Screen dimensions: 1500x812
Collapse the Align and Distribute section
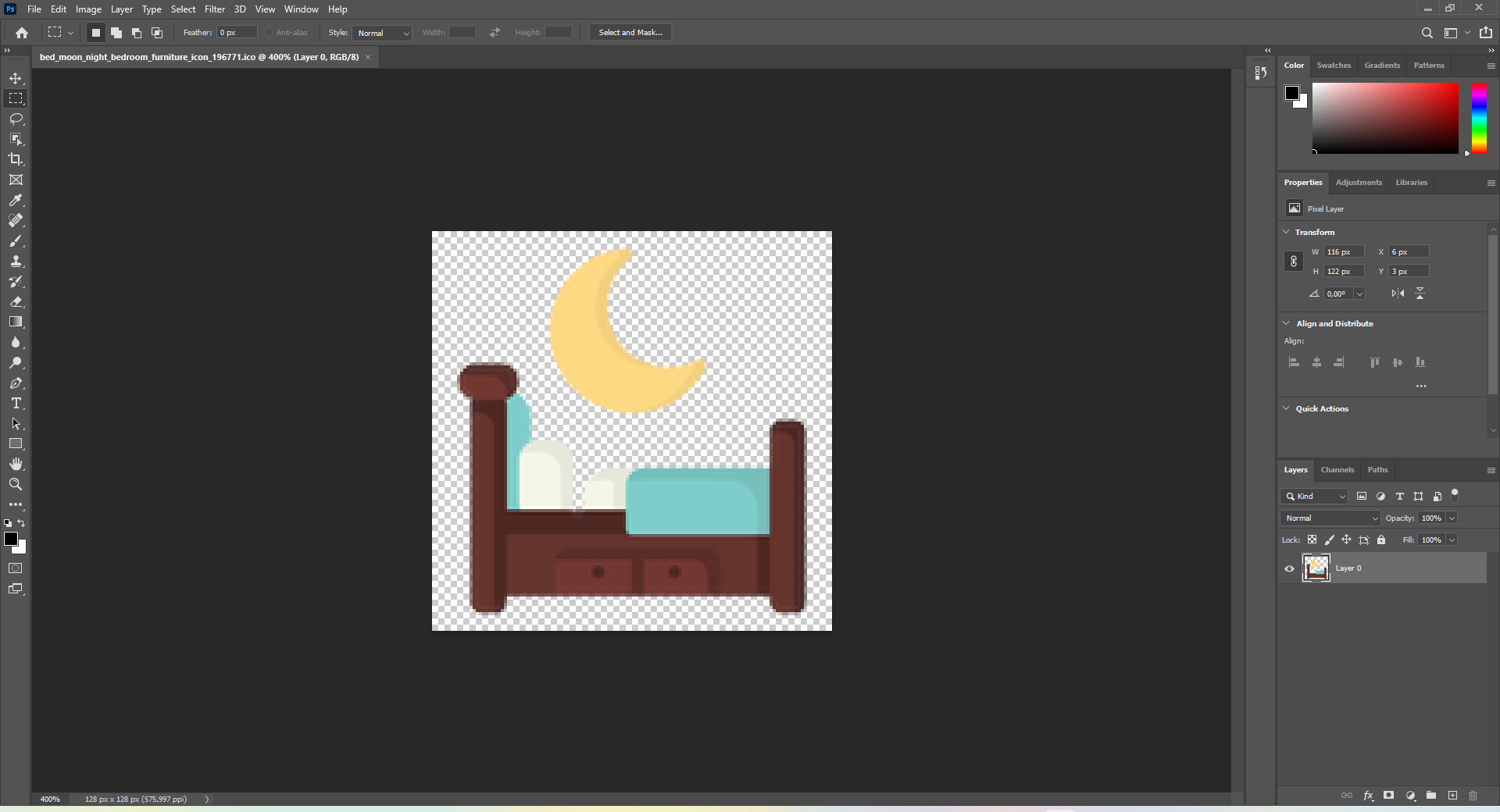pos(1286,323)
